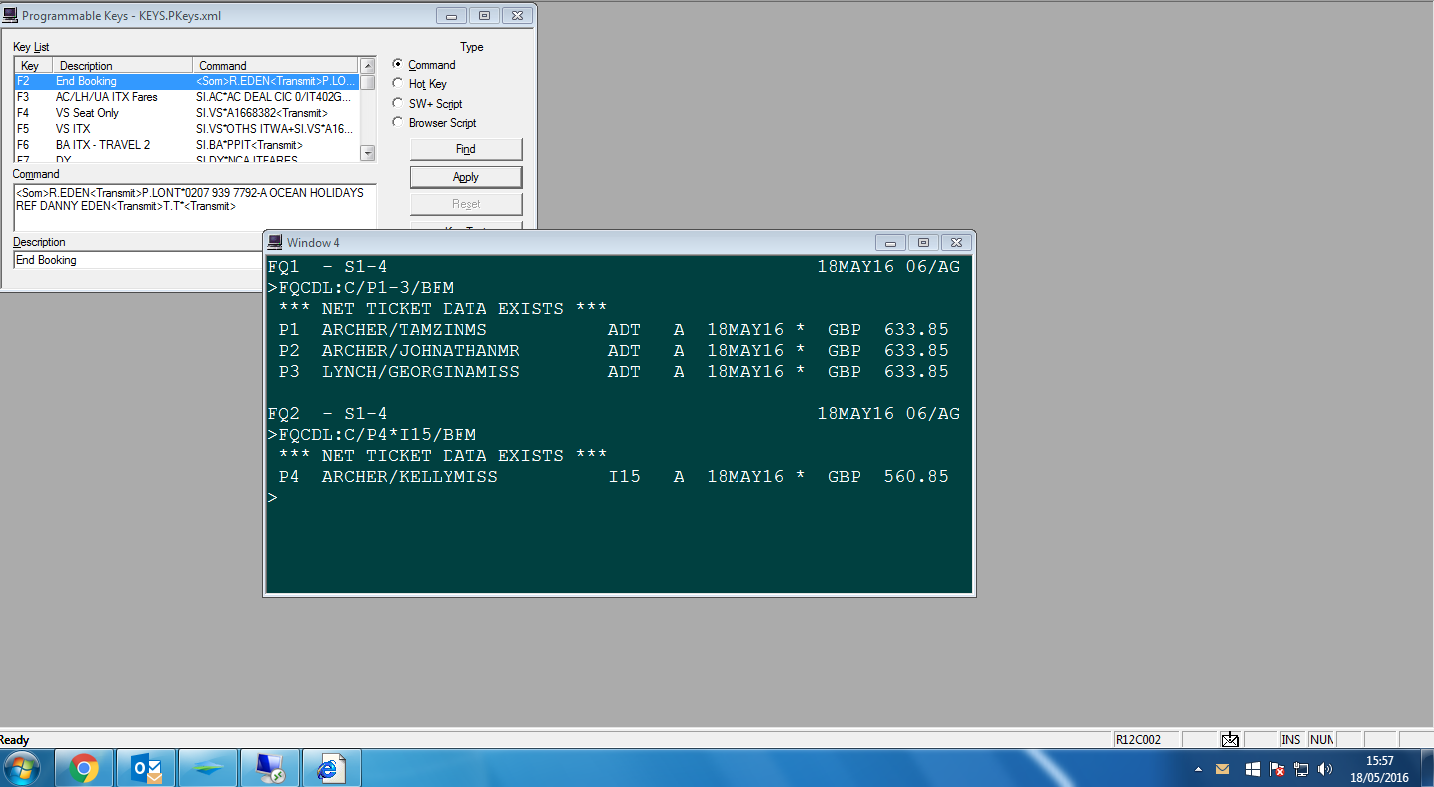Open the Windows Start menu orb

pyautogui.click(x=23, y=768)
